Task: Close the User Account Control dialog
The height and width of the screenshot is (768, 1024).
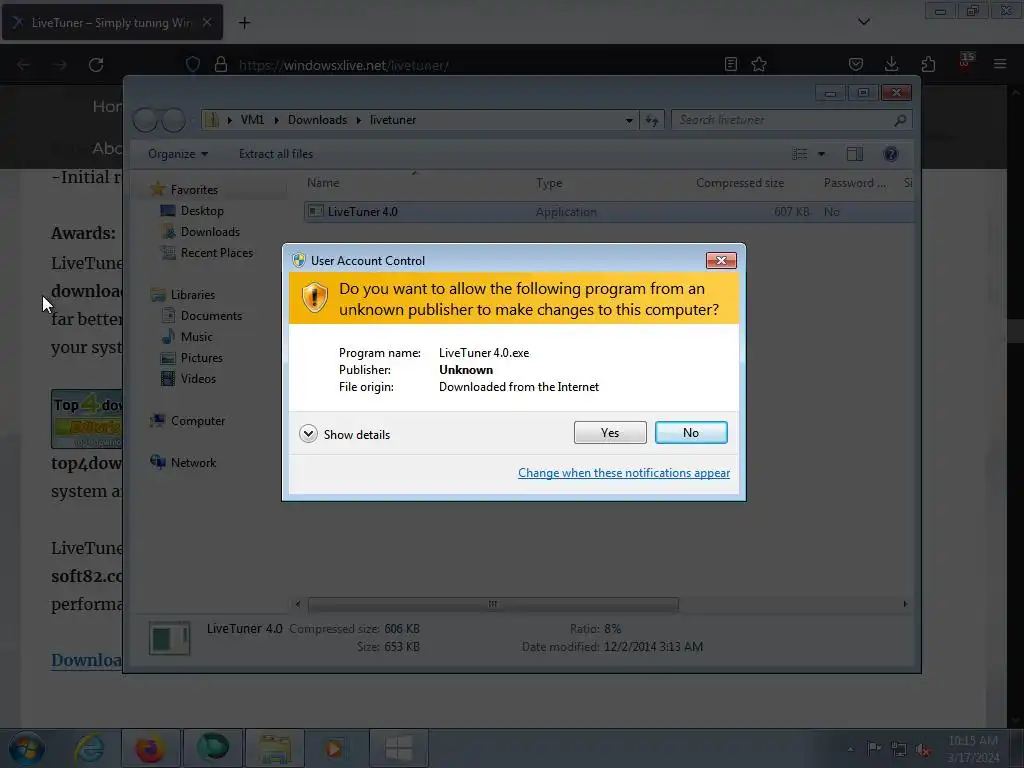Action: pyautogui.click(x=721, y=261)
